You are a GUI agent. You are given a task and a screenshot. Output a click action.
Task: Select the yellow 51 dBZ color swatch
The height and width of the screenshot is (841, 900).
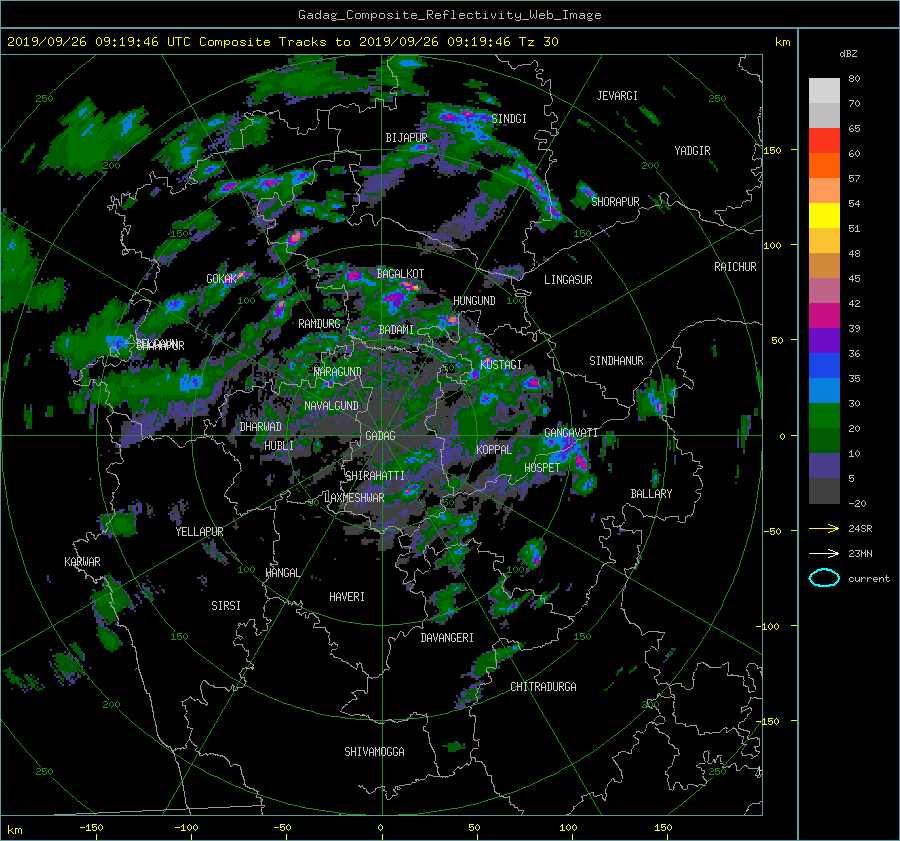824,216
